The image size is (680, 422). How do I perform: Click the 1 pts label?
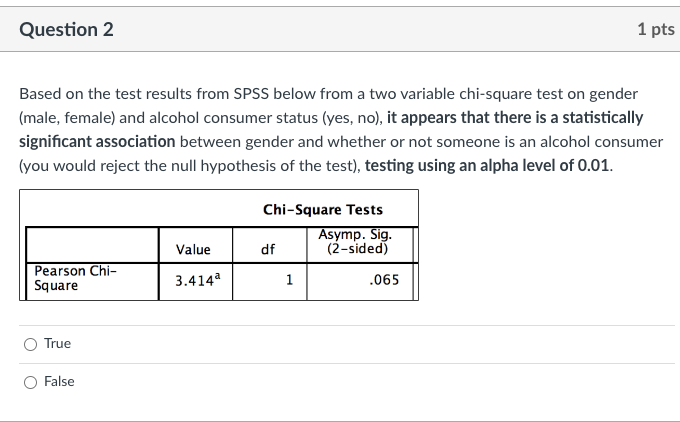click(x=656, y=29)
